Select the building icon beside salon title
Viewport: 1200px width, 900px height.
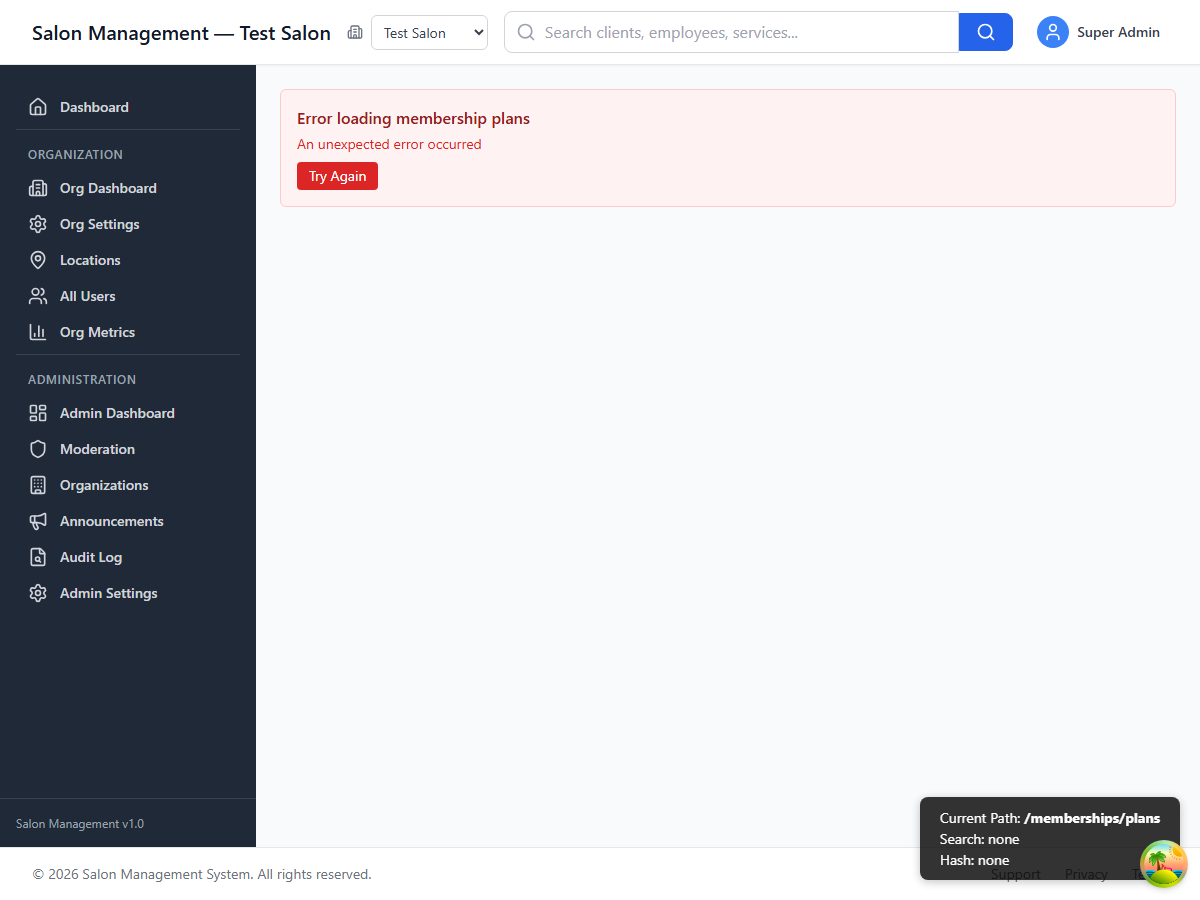(x=355, y=32)
